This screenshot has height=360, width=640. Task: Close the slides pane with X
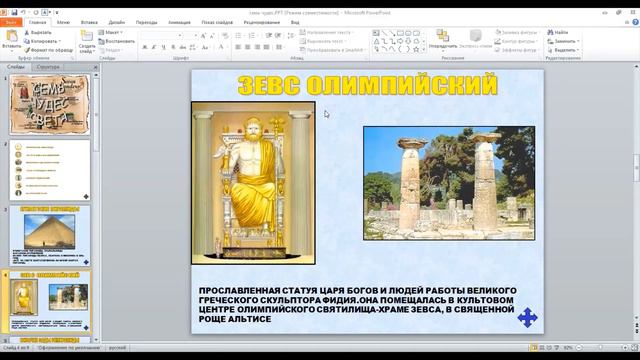(x=96, y=67)
